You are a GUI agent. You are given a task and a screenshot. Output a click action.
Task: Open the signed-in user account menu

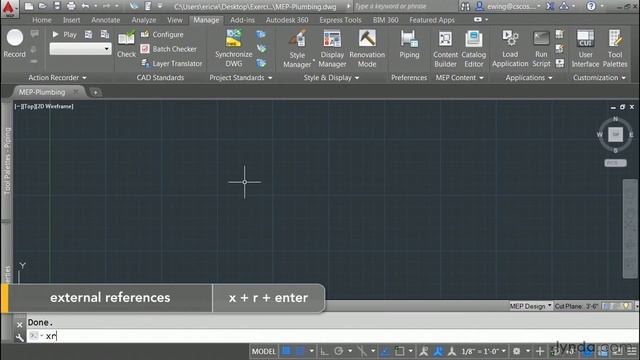[508, 6]
